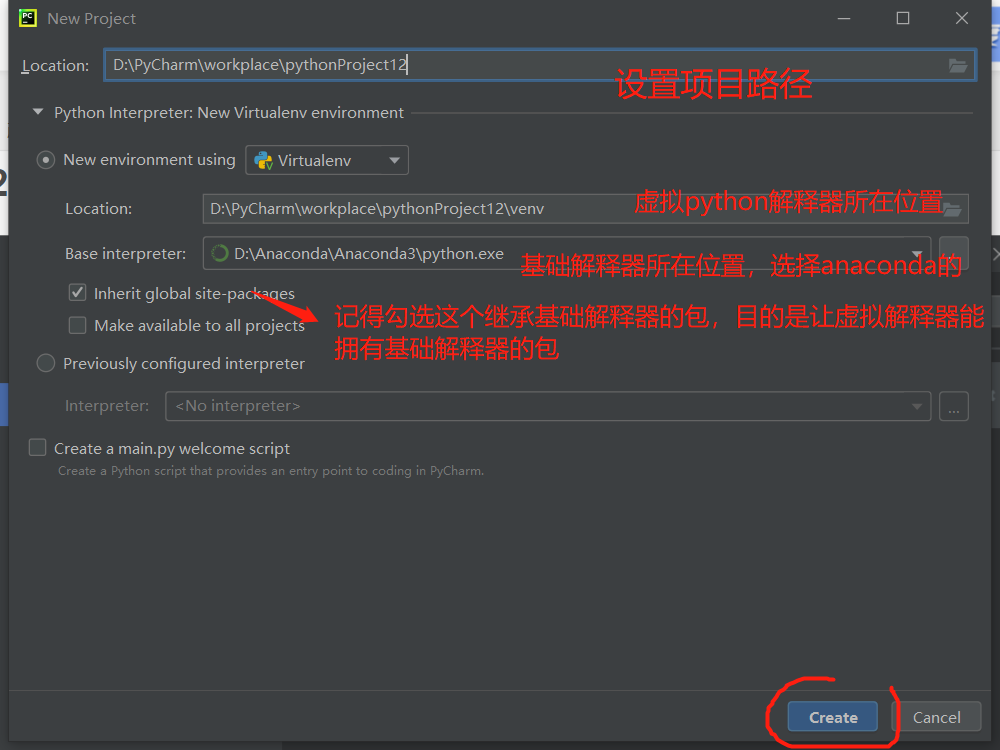
Task: Click the Create button
Action: (832, 717)
